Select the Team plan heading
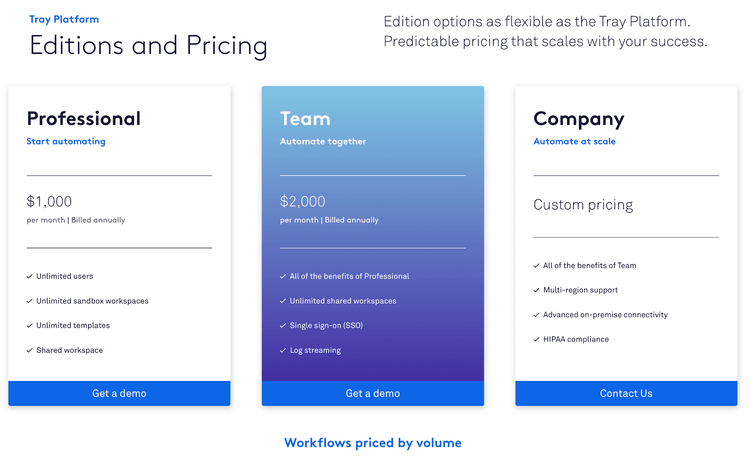This screenshot has width=750, height=457. [x=305, y=119]
